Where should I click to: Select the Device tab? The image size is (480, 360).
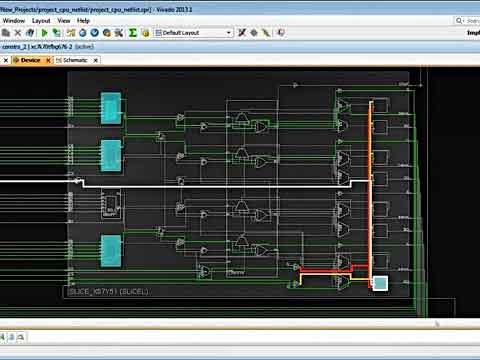click(x=30, y=60)
